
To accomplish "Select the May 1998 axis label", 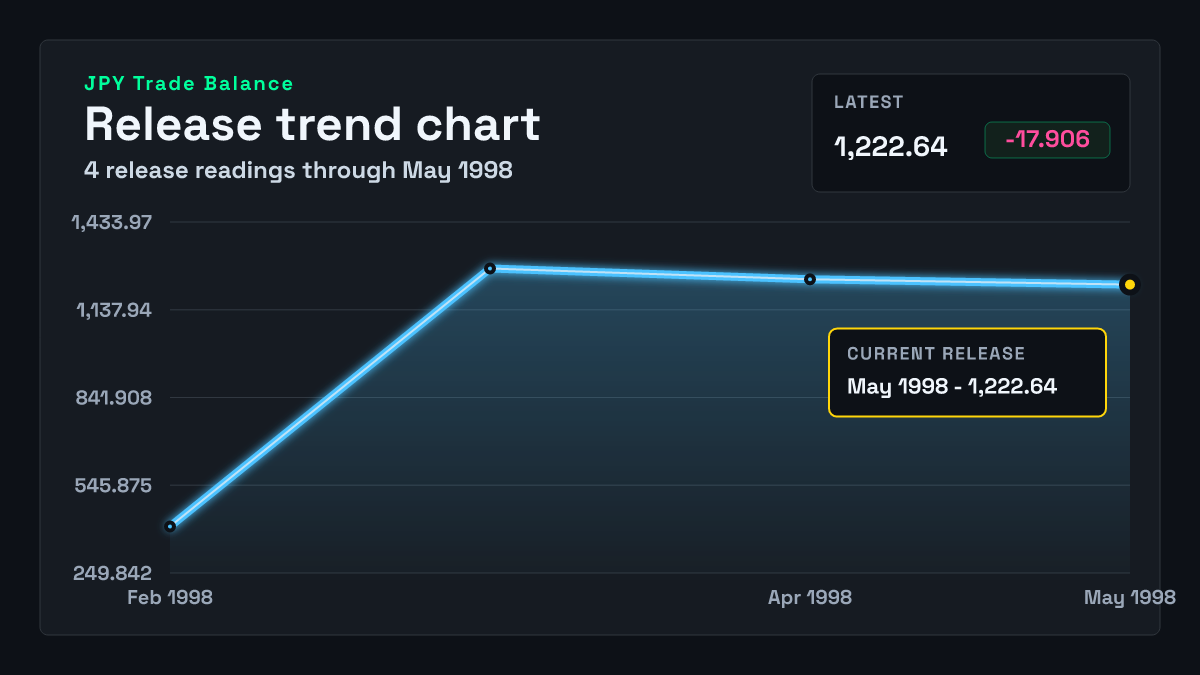I will (1130, 597).
